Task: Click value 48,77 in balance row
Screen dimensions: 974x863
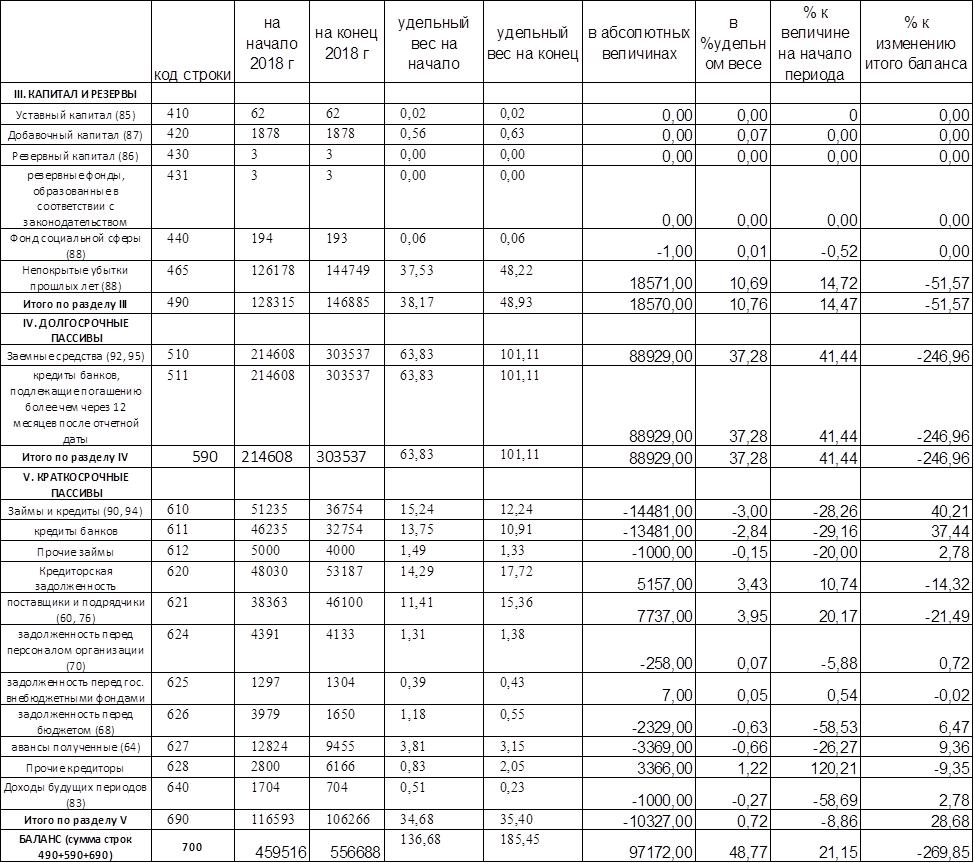Action: (x=733, y=846)
